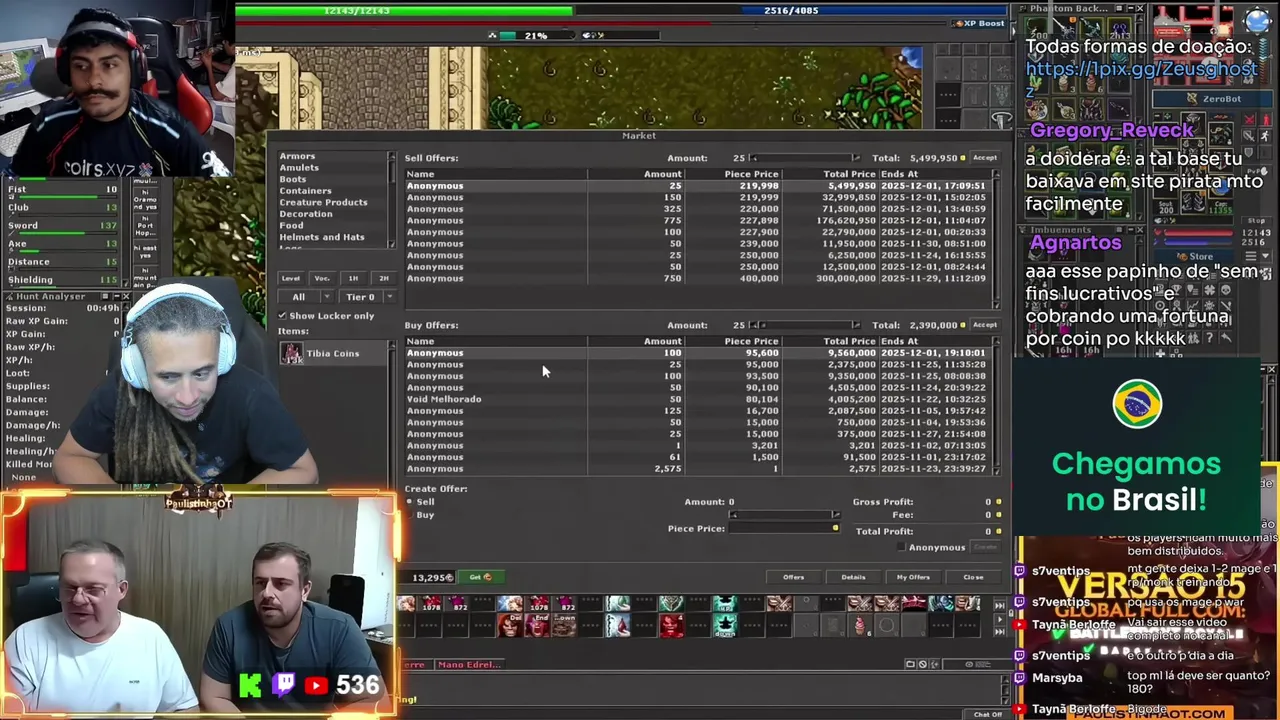
Task: Toggle the Voc. filter button
Action: click(322, 278)
